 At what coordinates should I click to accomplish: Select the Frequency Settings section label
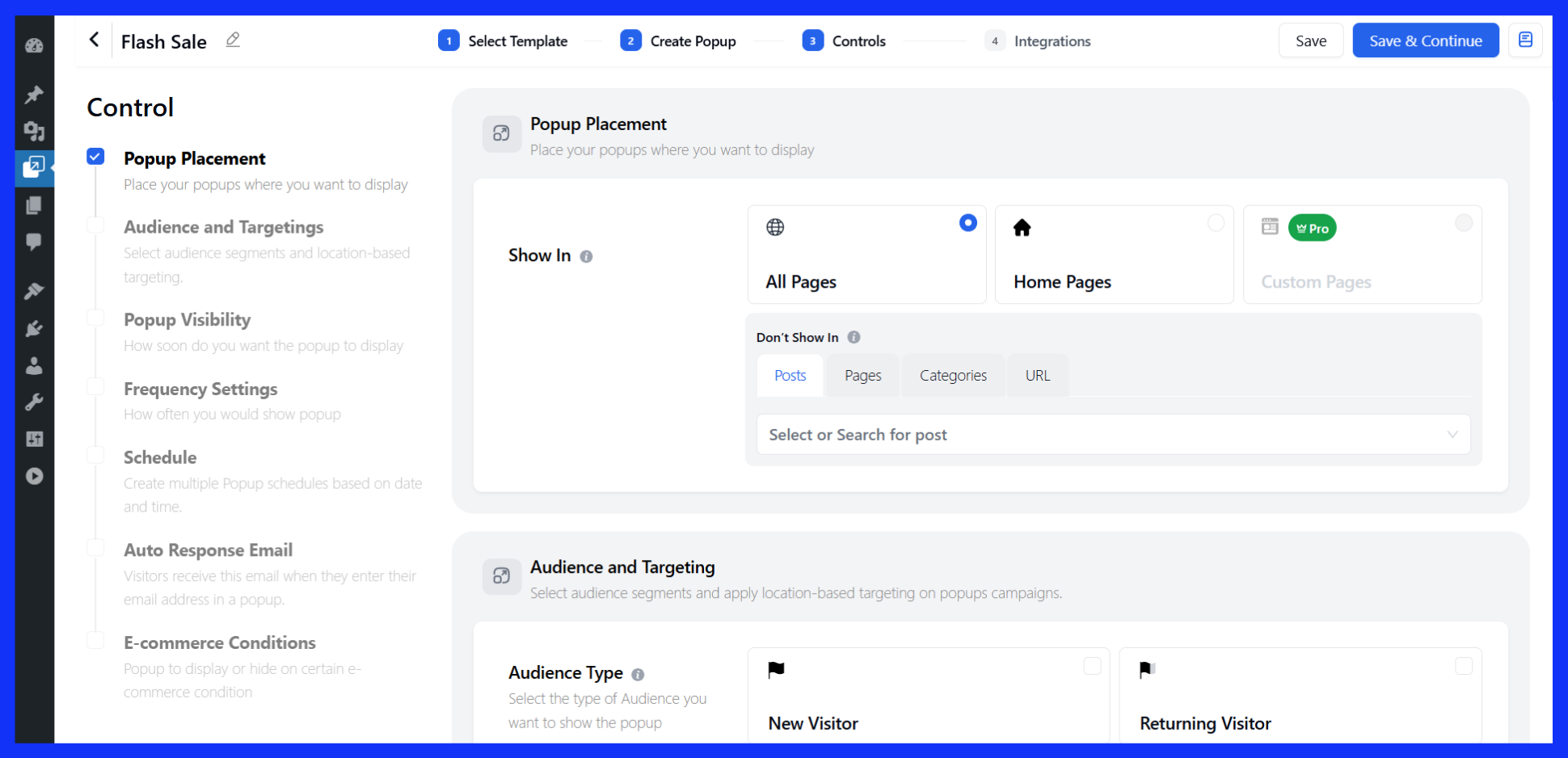200,389
